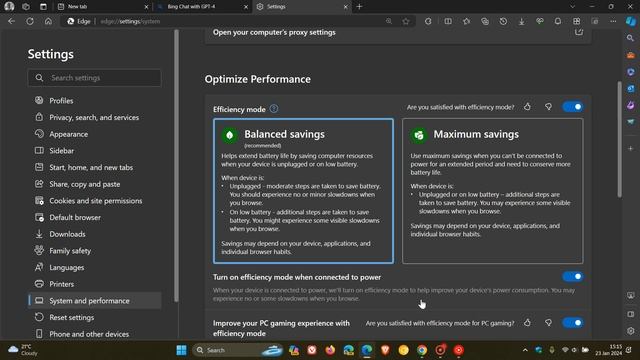
Task: Open the sidebar search icon
Action: click(x=630, y=38)
